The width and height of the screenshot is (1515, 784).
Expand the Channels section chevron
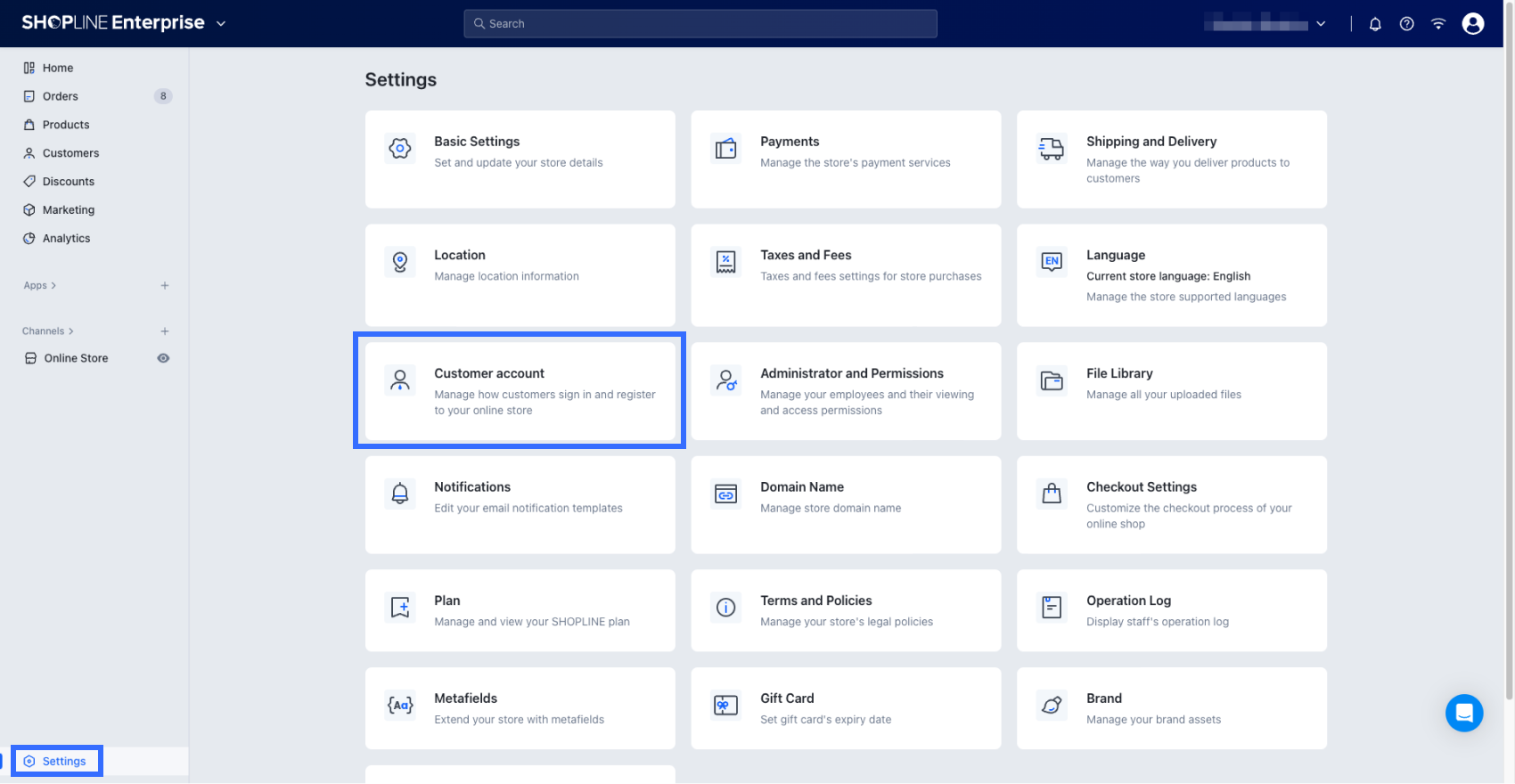71,331
